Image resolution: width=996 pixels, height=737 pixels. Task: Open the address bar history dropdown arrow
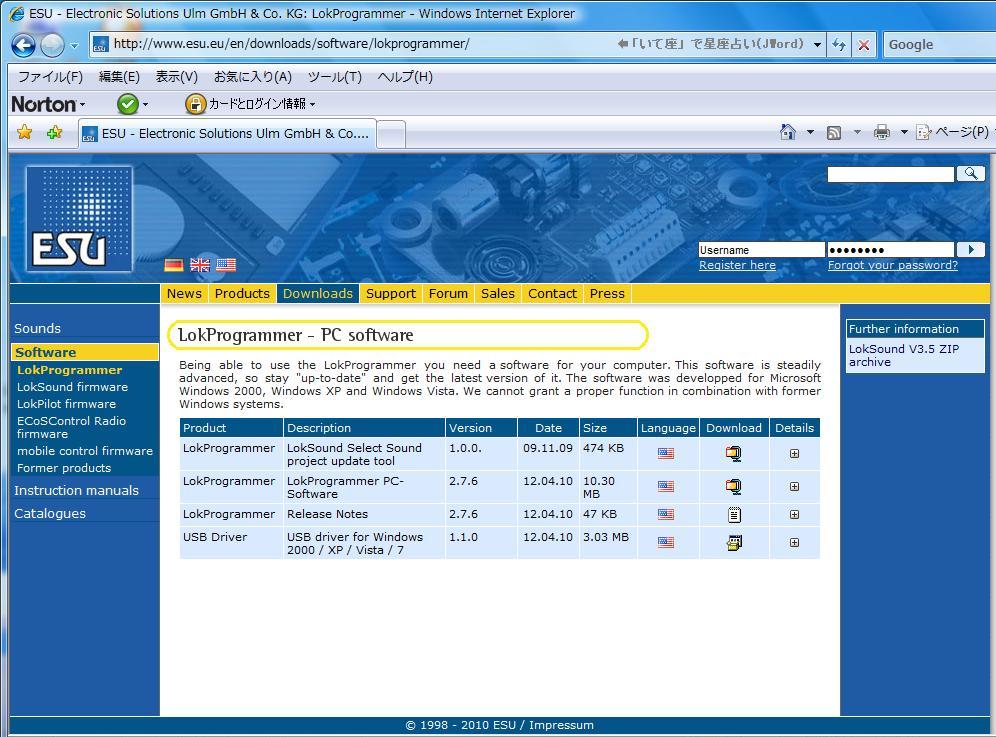click(817, 44)
